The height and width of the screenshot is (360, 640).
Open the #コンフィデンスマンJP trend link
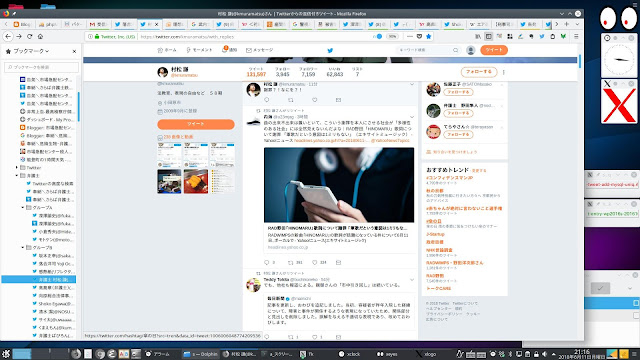(449, 178)
